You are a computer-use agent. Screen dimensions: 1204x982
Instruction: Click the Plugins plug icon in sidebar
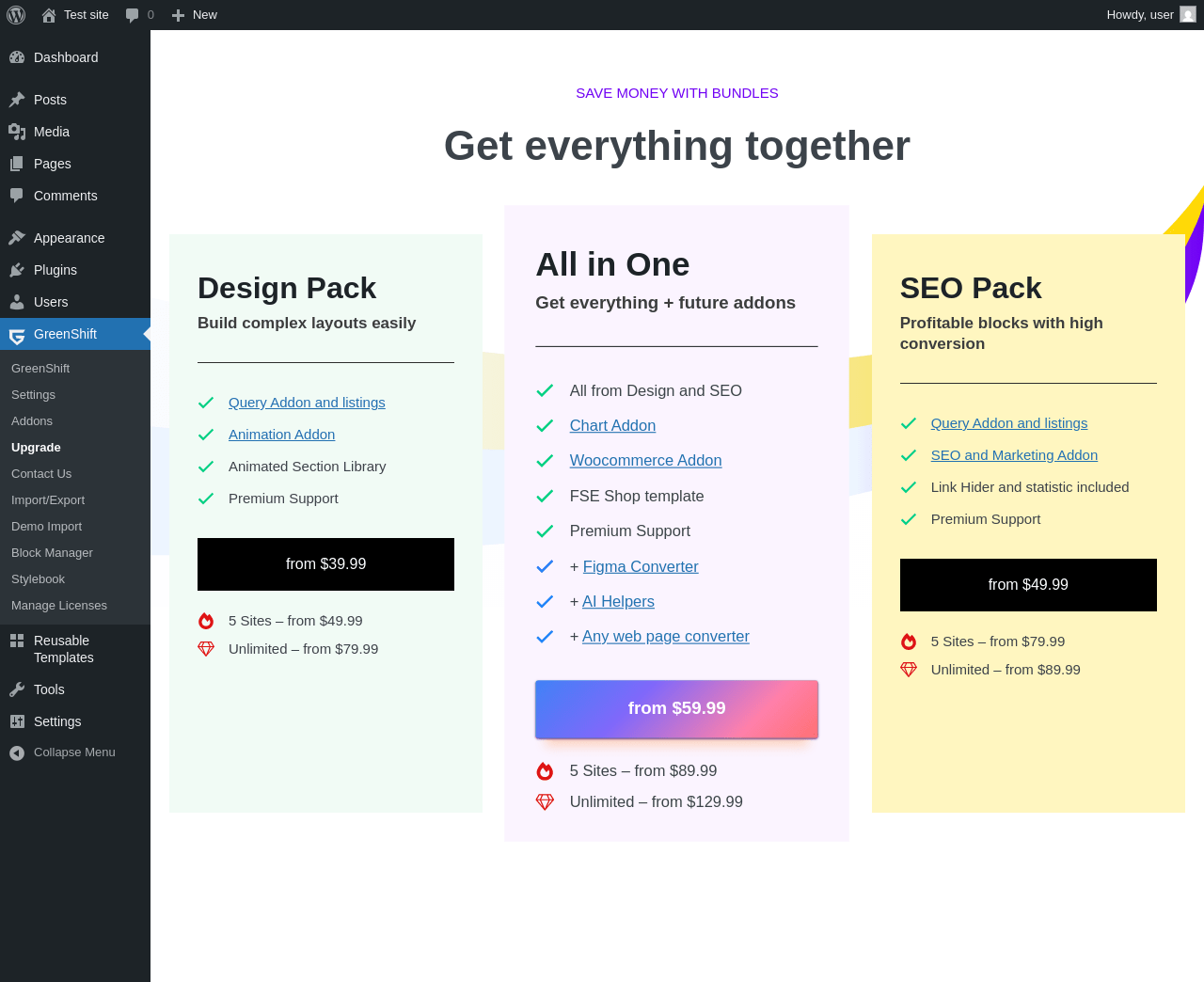[17, 270]
